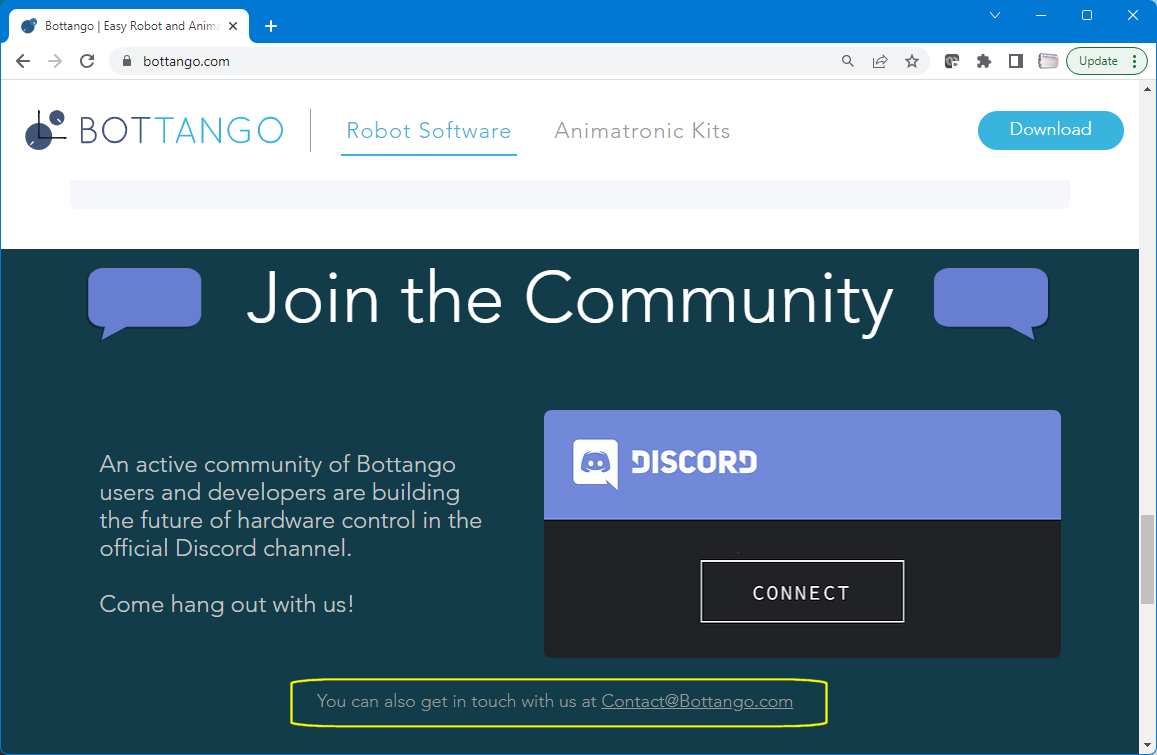
Task: Click the Bottango logo in the header
Action: [153, 131]
